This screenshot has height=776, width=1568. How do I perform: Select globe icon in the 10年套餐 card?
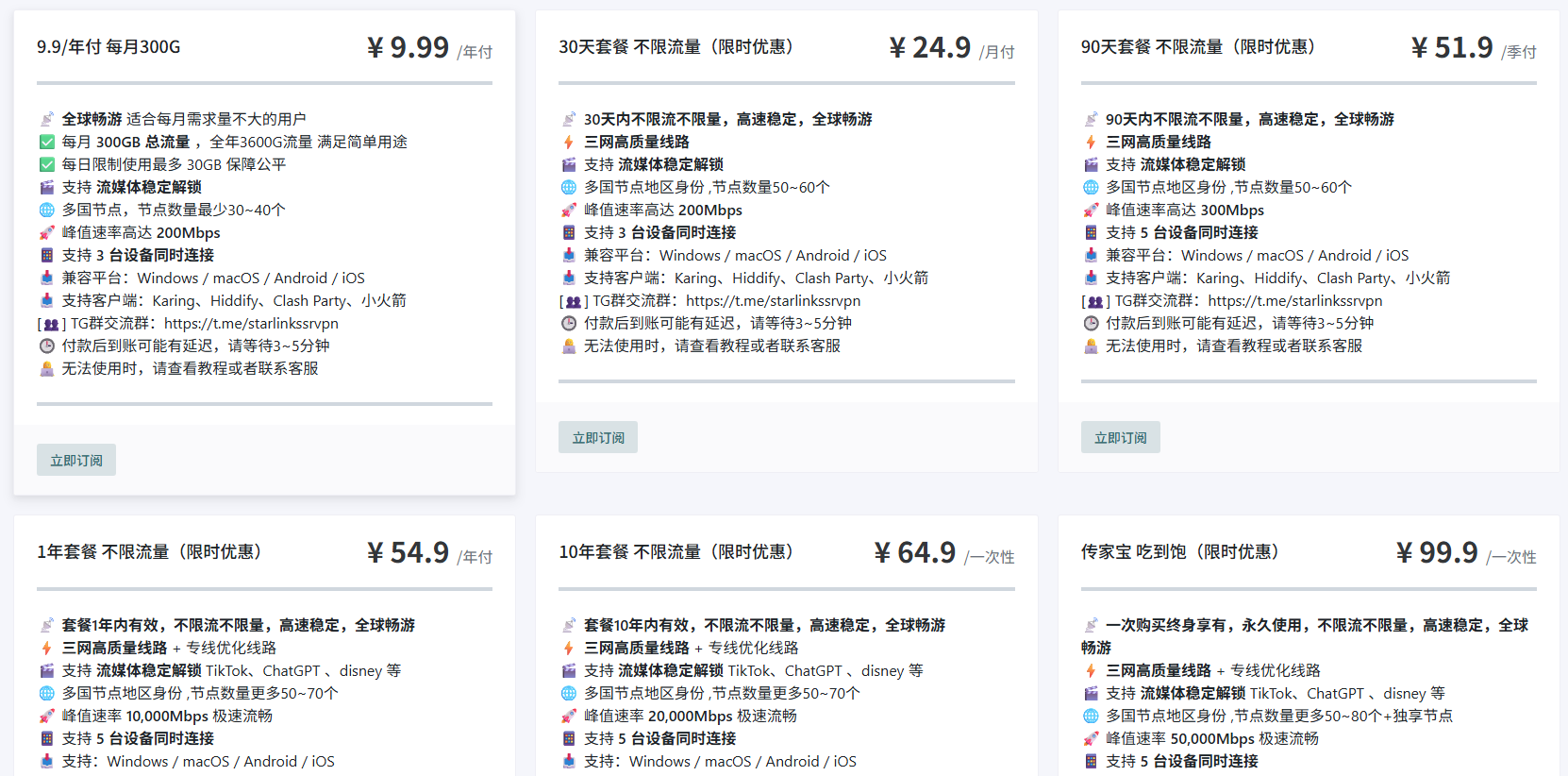(x=569, y=693)
